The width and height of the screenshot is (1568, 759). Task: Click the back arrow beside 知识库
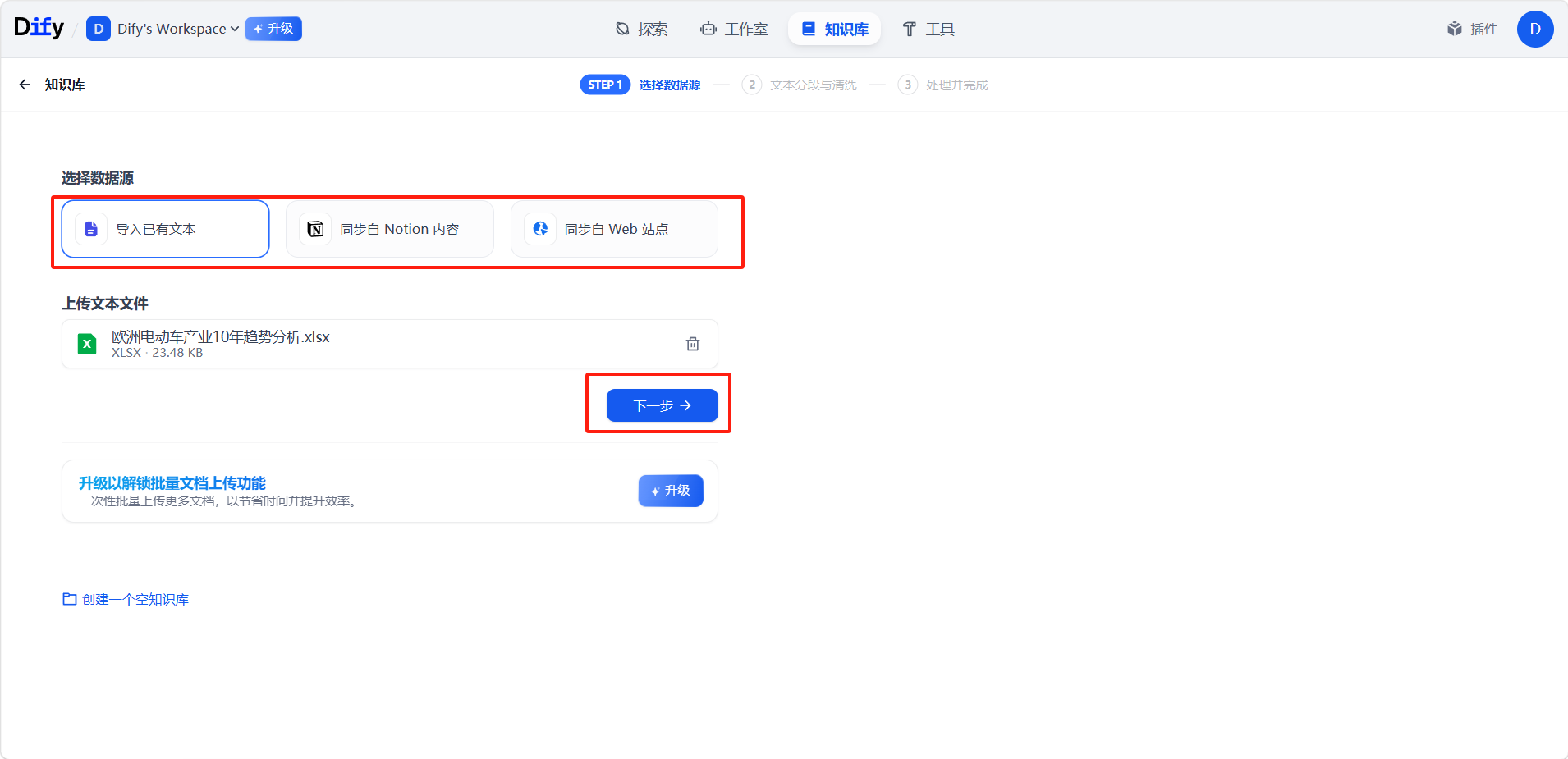coord(25,85)
